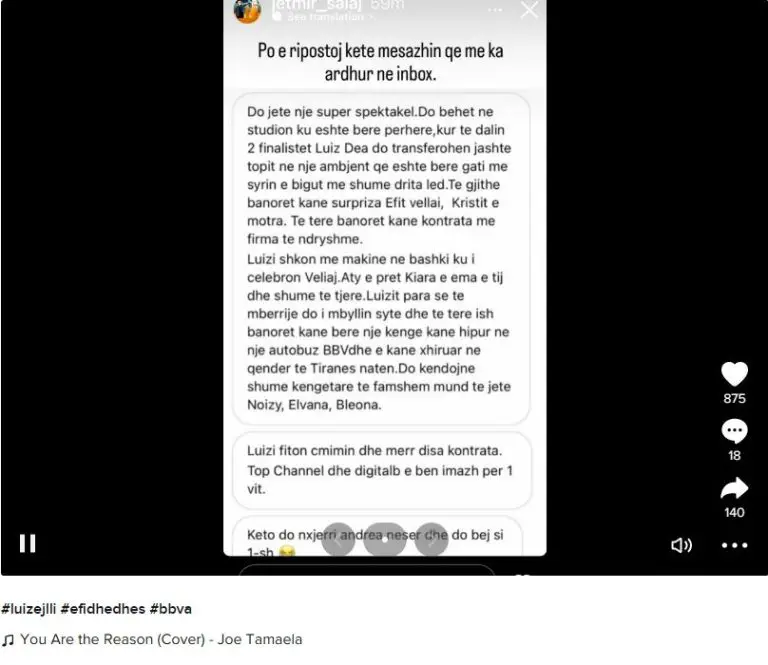Open comments via the speech bubble icon
The height and width of the screenshot is (665, 768).
click(x=734, y=431)
